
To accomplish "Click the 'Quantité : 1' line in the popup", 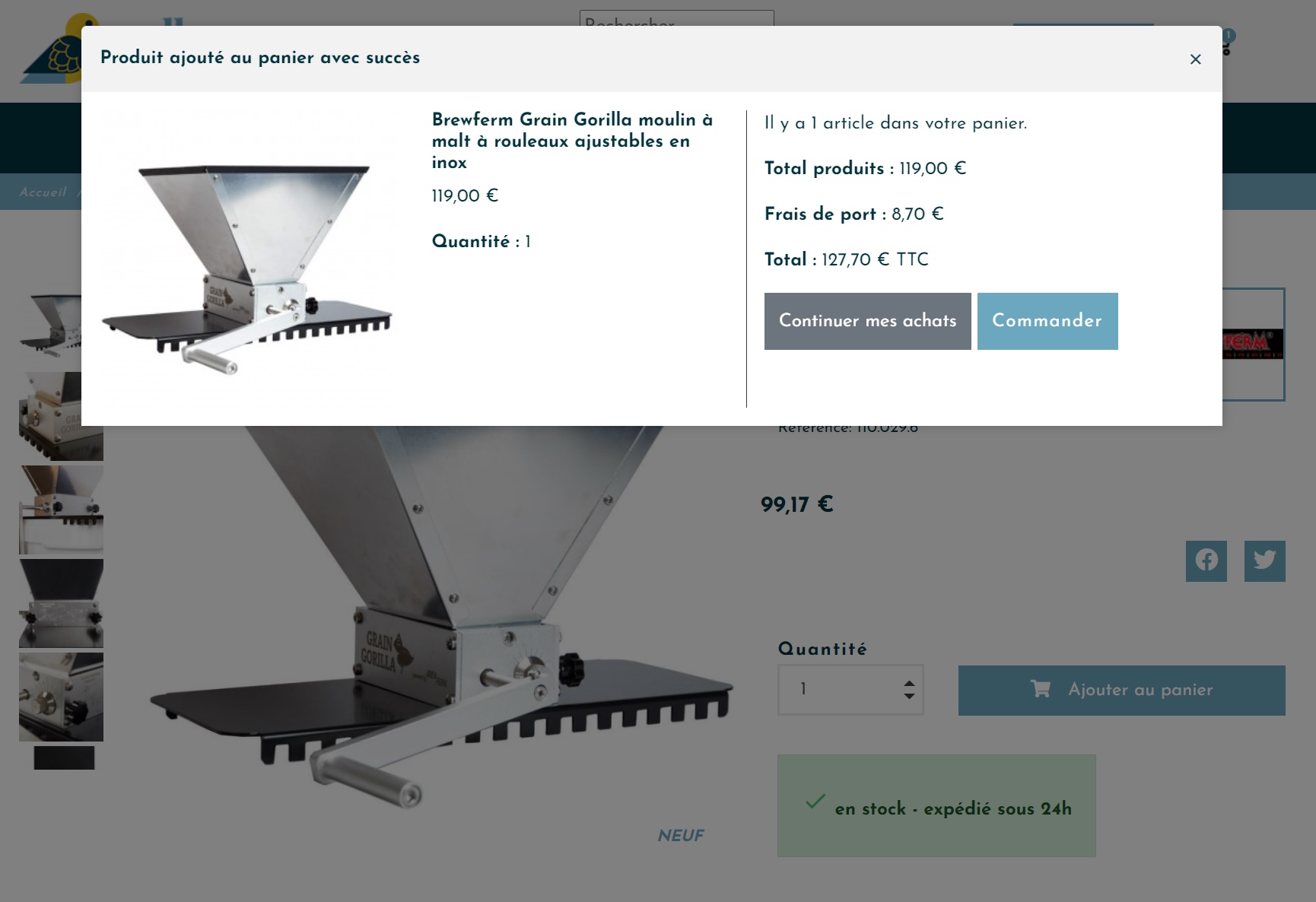I will 482,242.
